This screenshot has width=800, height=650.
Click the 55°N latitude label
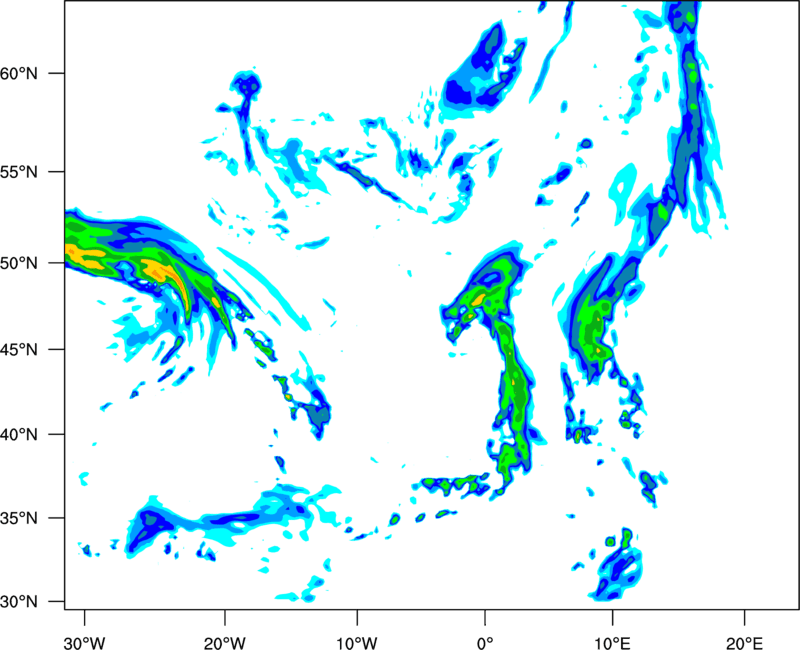coord(19,171)
